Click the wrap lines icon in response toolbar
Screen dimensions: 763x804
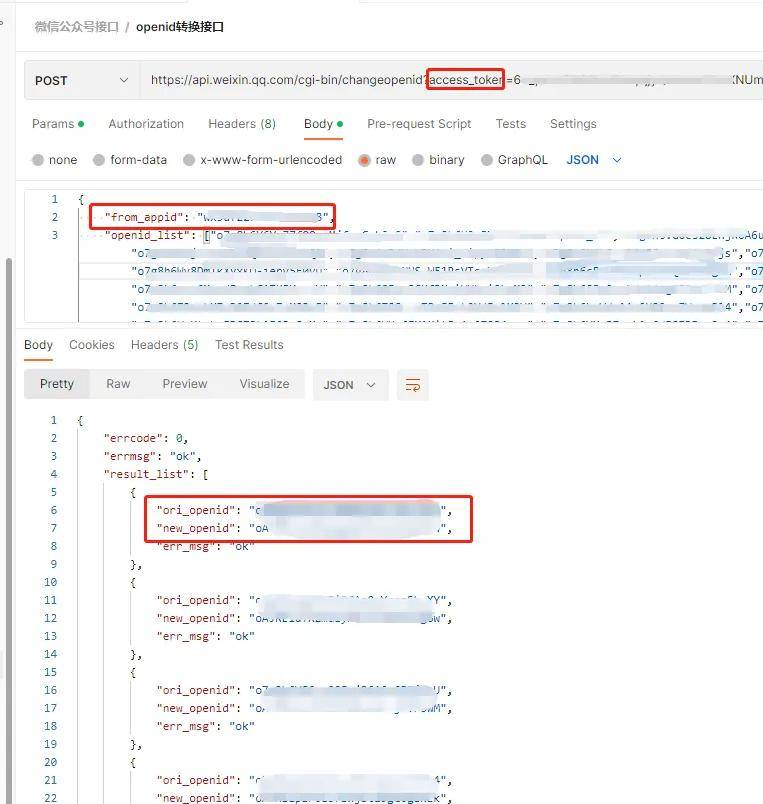412,385
